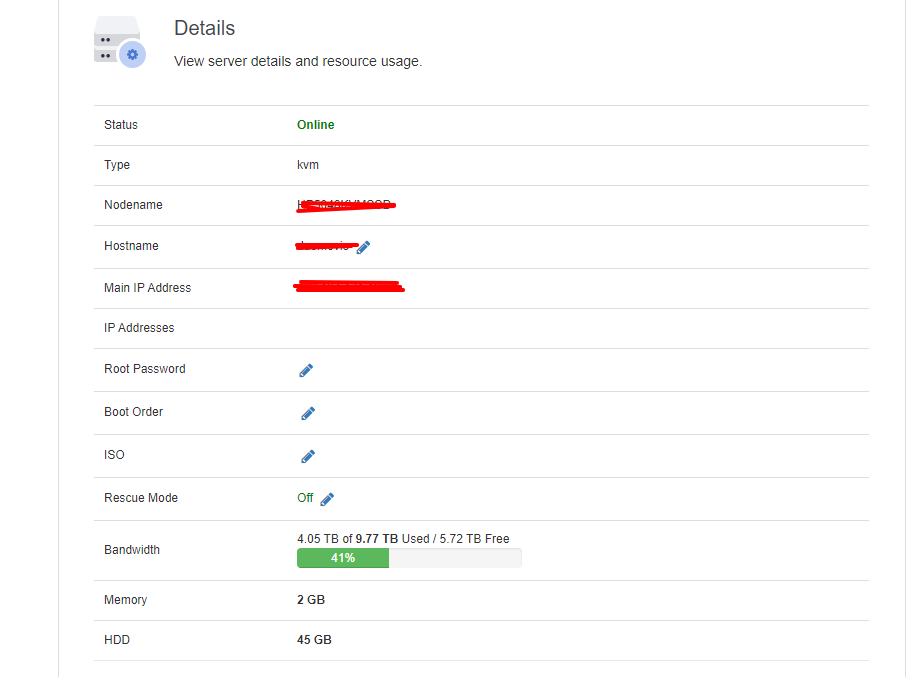915x677 pixels.
Task: Click the redacted Main IP Address value
Action: point(348,288)
